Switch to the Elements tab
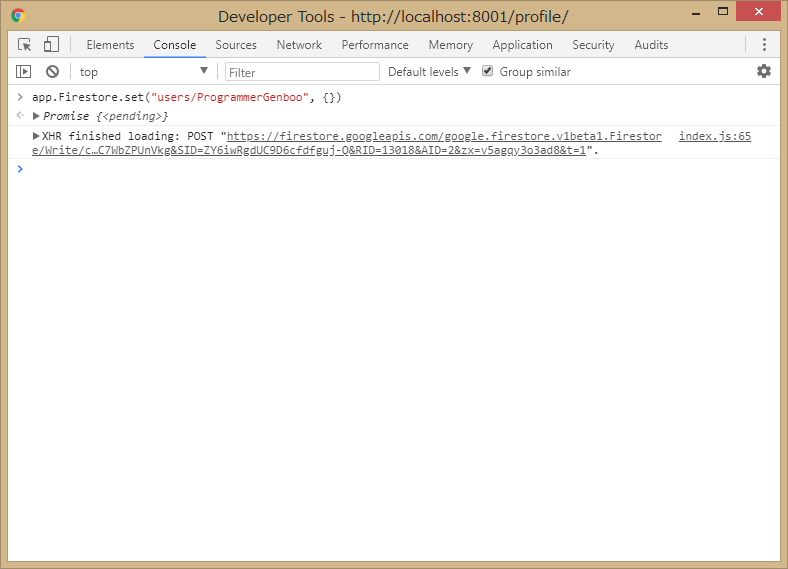 (110, 45)
